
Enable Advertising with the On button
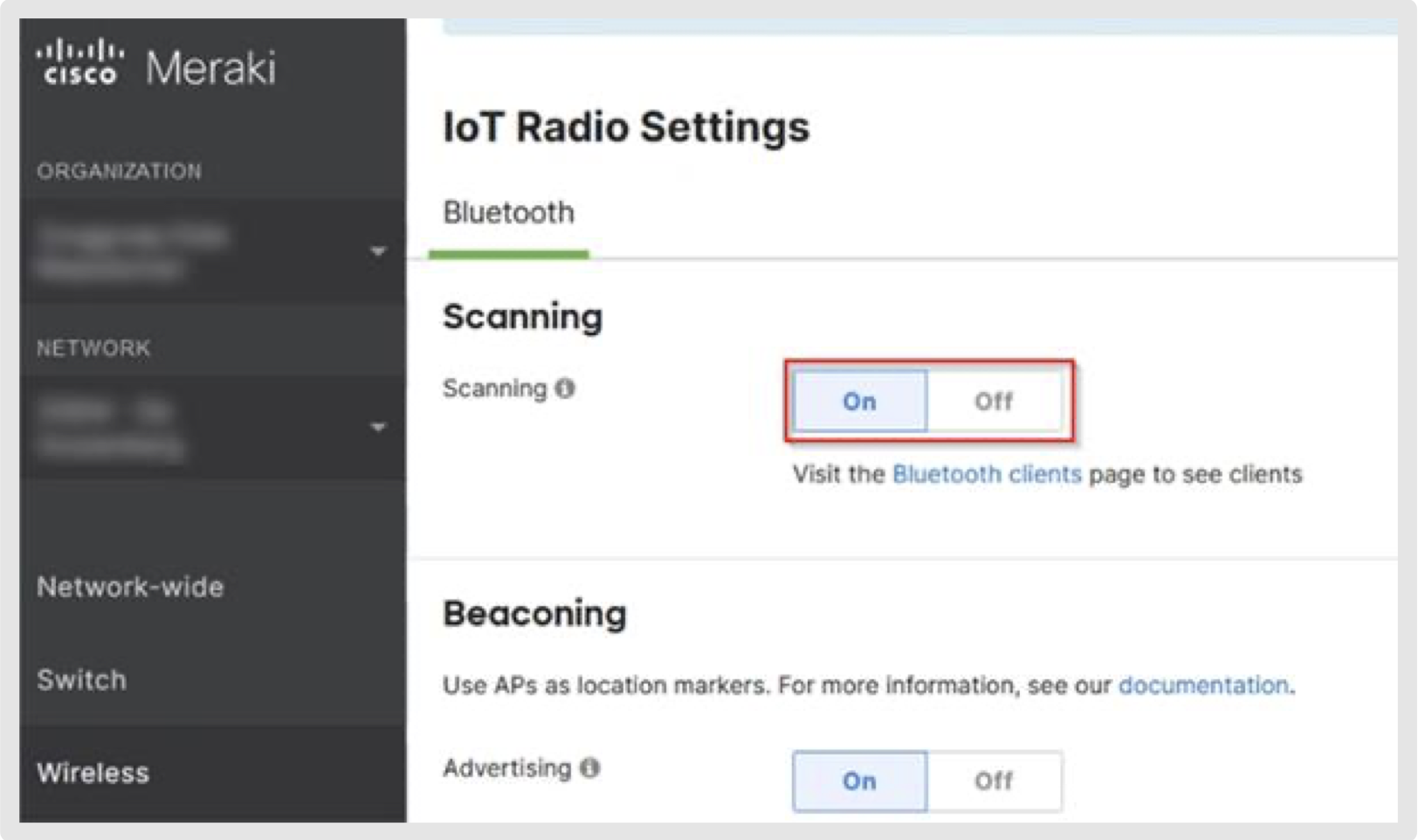pos(859,781)
